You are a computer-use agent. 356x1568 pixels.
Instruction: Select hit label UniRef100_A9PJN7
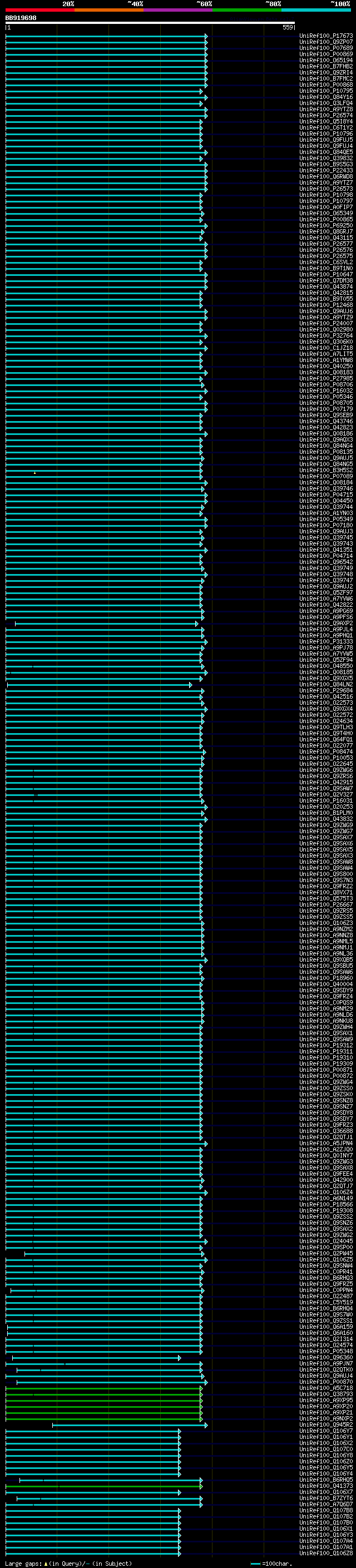tap(326, 1364)
